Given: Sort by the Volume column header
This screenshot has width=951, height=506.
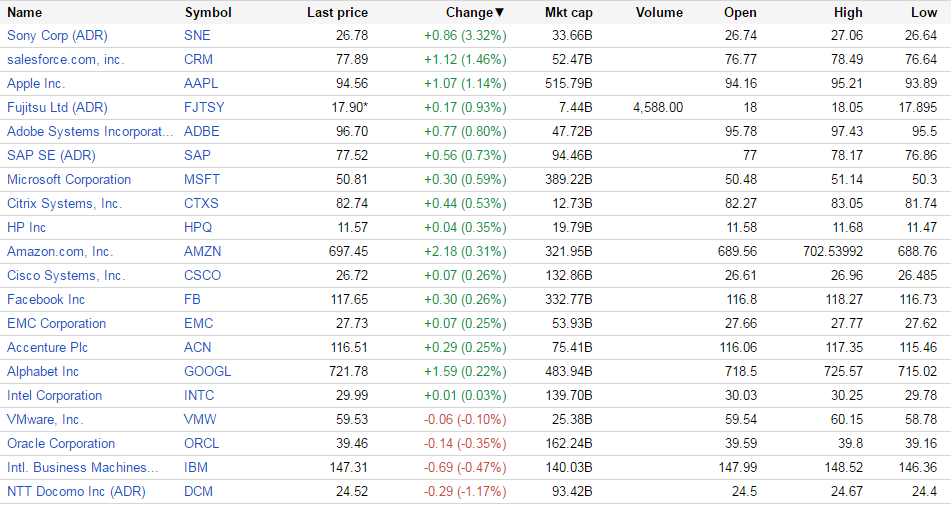Looking at the screenshot, I should coord(659,13).
